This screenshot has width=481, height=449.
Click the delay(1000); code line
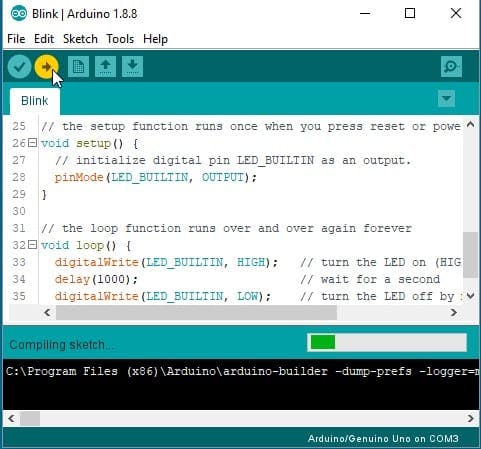coord(96,279)
